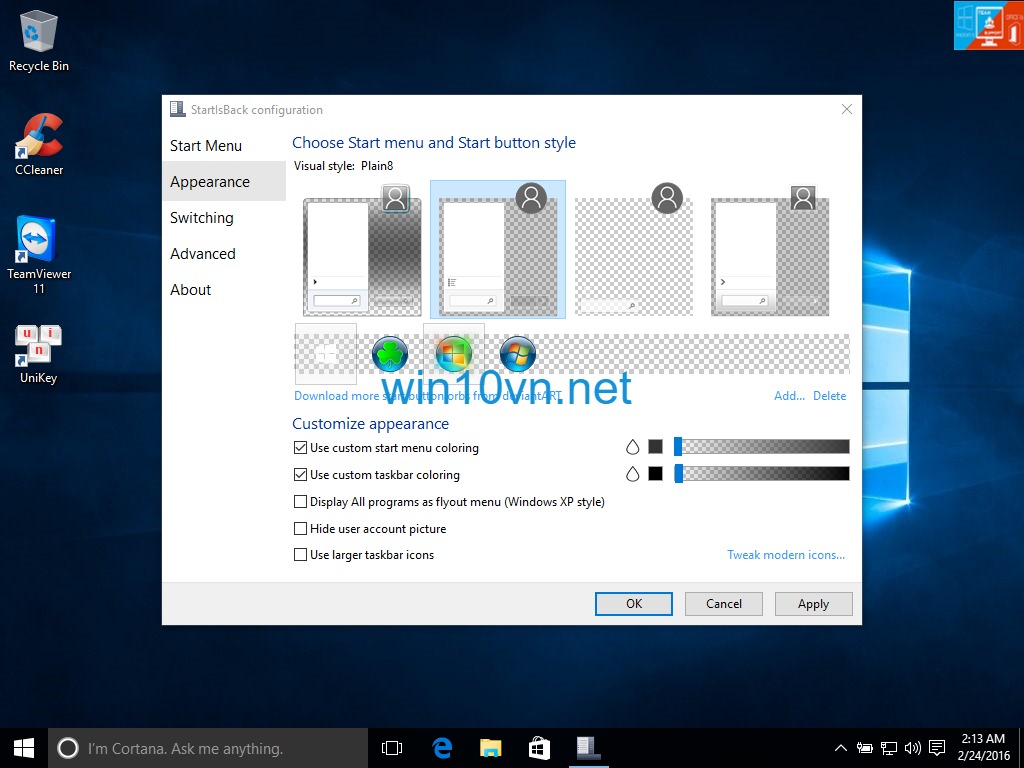
Task: Open the Advanced settings section
Action: [x=203, y=253]
